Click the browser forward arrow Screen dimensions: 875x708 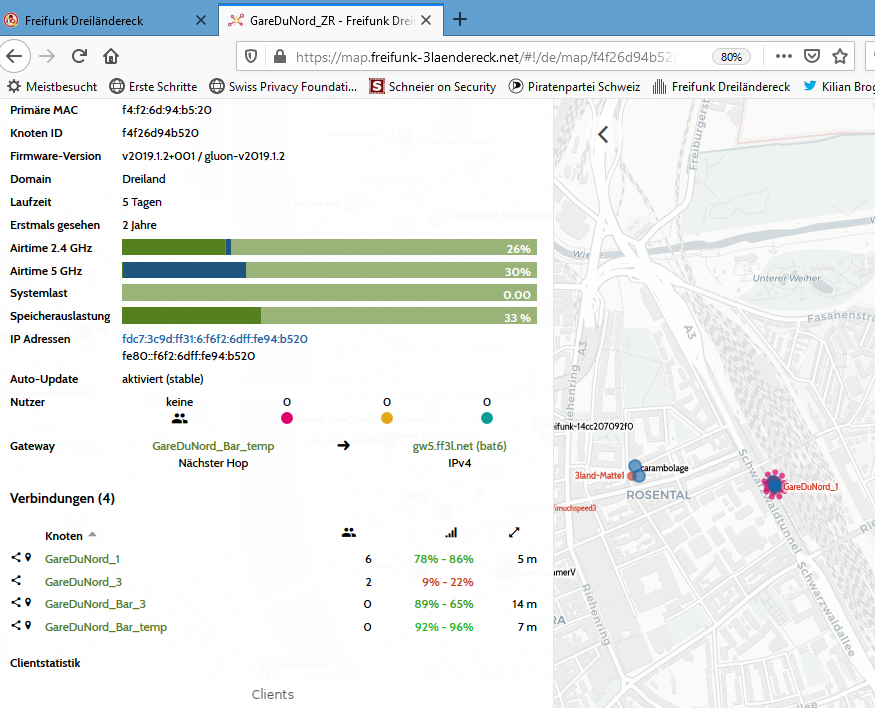(47, 56)
